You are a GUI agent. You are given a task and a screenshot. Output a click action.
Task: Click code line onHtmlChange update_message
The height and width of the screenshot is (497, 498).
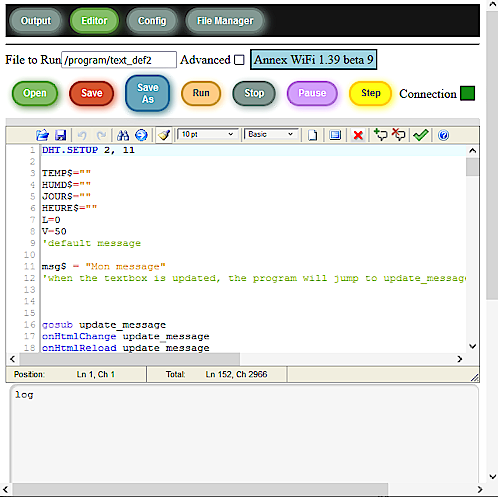[125, 336]
